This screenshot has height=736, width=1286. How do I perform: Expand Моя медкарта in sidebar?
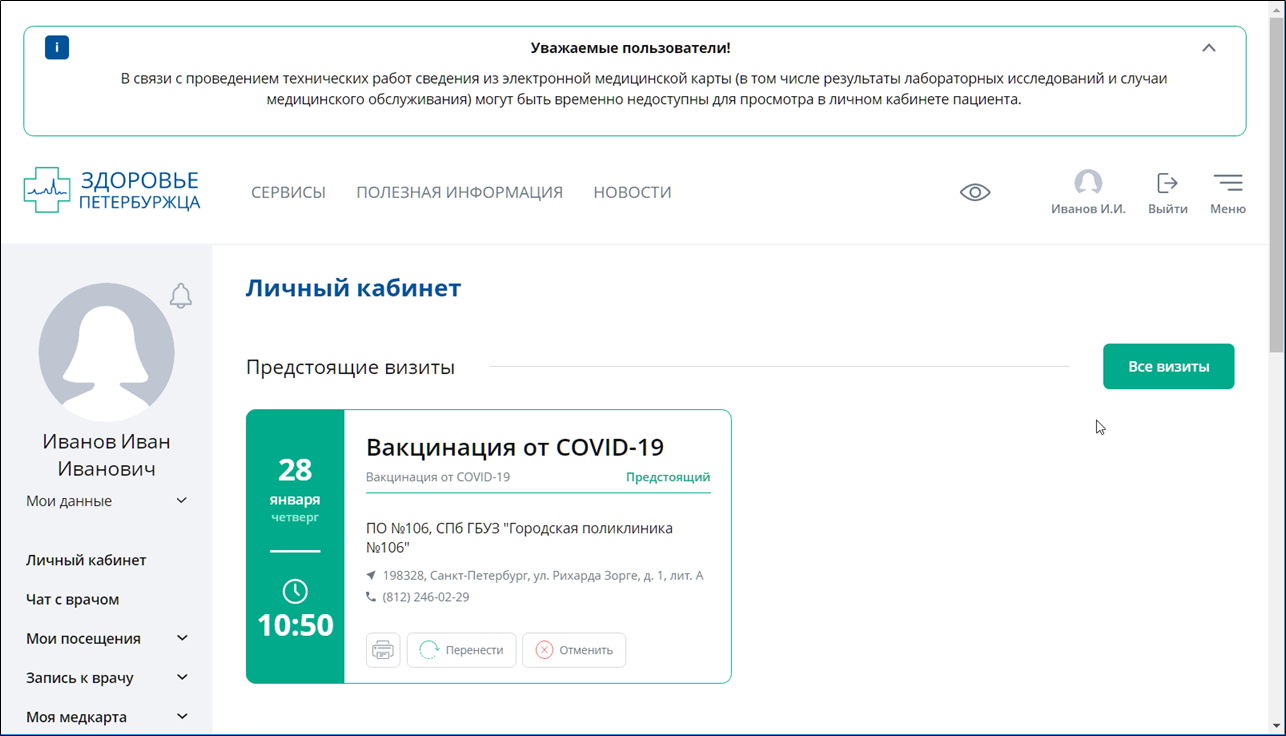(x=107, y=716)
